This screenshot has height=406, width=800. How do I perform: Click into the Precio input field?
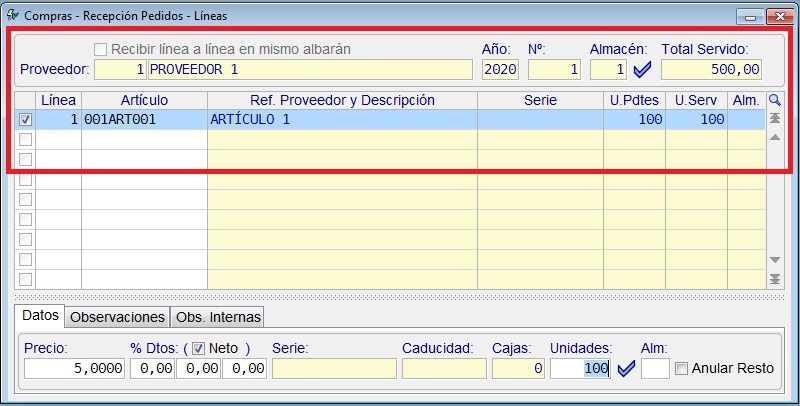pyautogui.click(x=74, y=368)
